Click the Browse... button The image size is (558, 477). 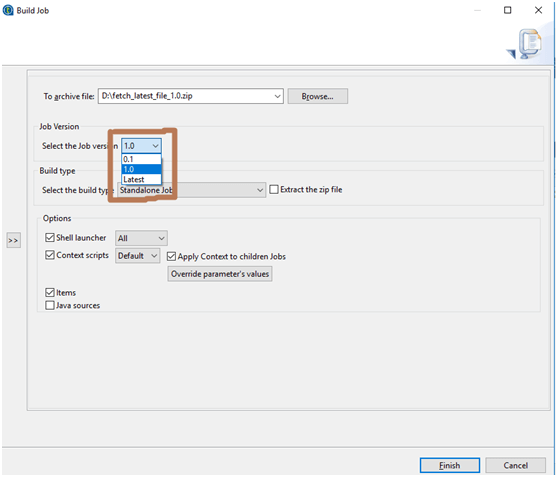[x=317, y=96]
